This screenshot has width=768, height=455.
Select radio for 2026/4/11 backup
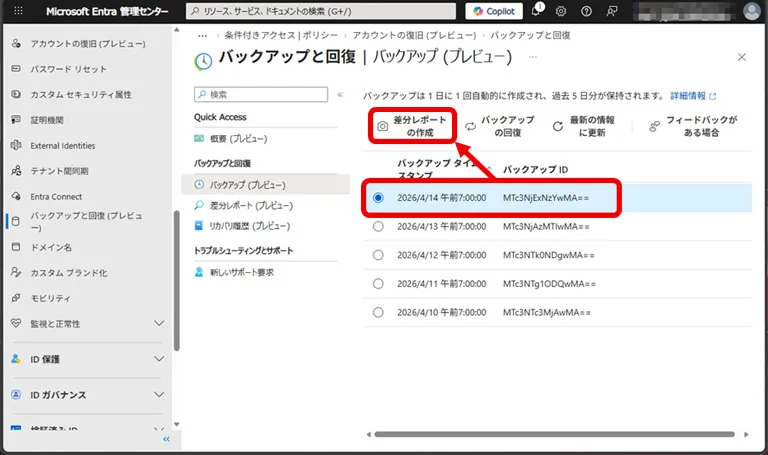coord(378,284)
